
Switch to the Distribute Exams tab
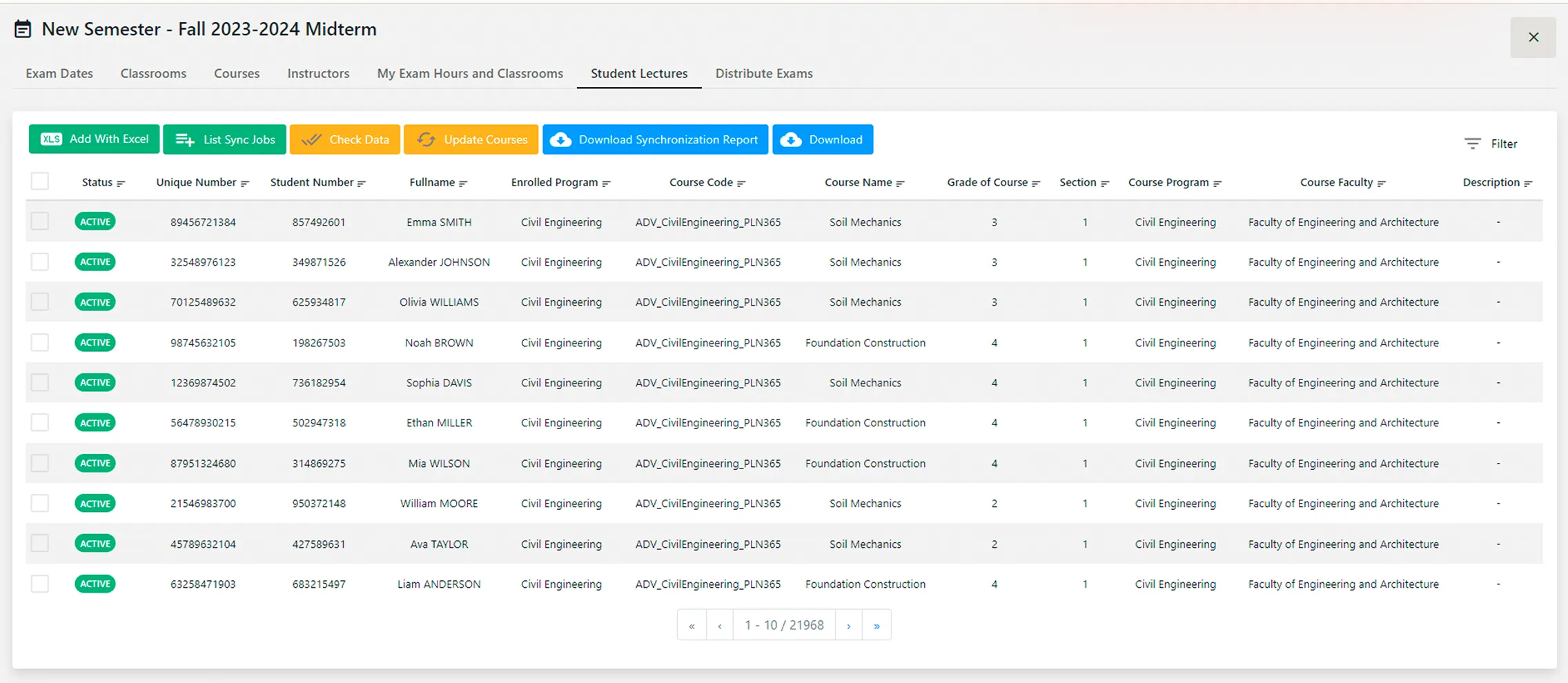click(x=763, y=73)
